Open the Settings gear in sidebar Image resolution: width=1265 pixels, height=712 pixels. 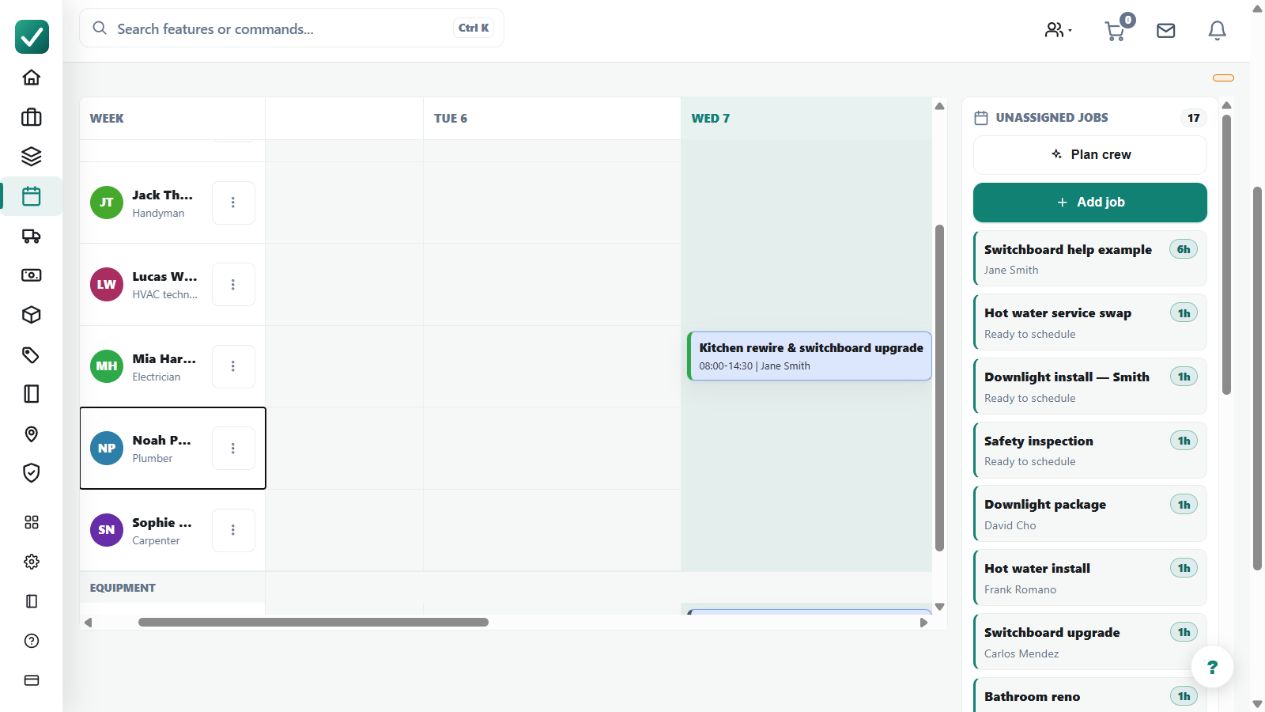point(31,562)
